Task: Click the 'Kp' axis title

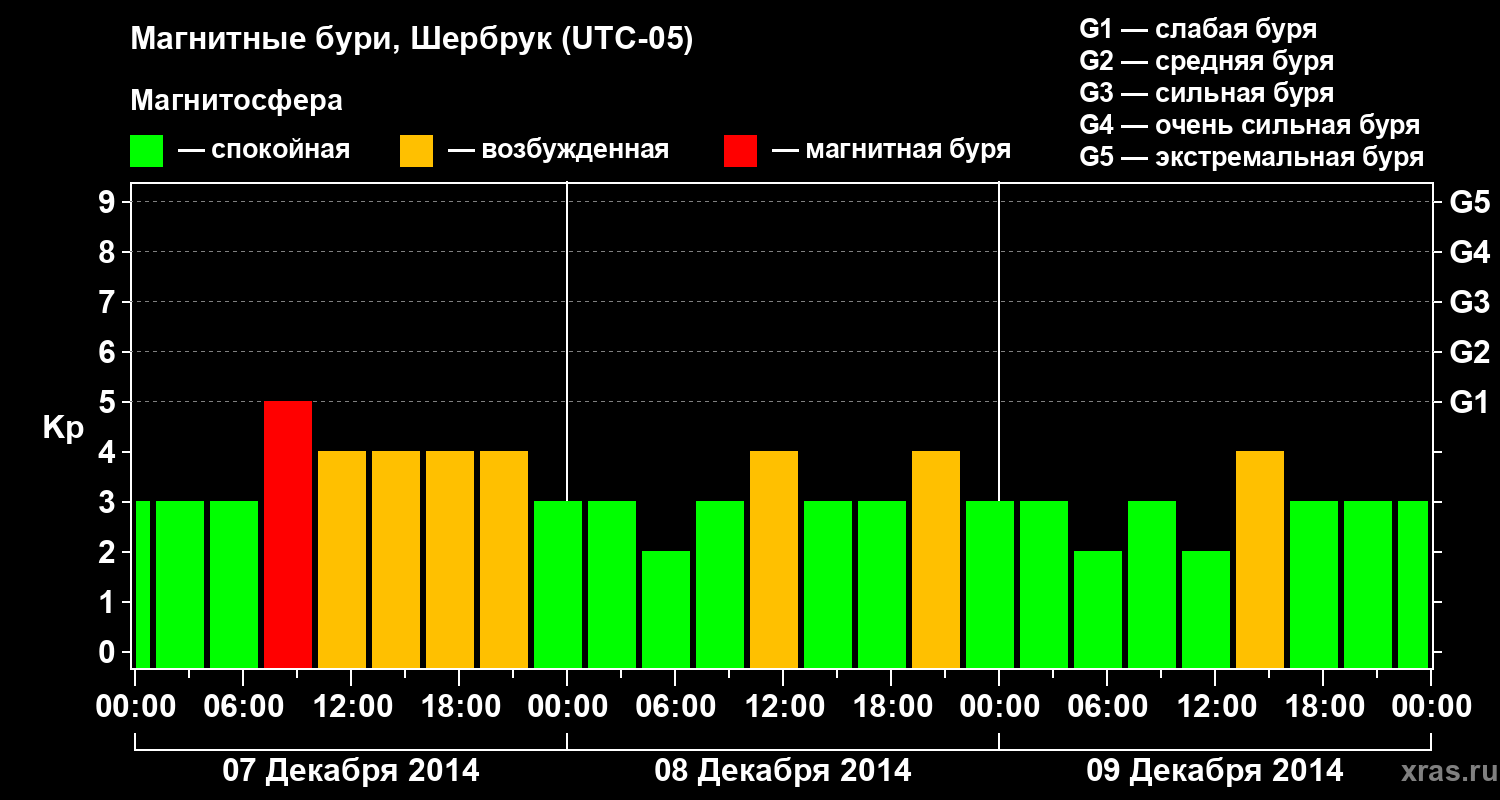Action: [63, 428]
